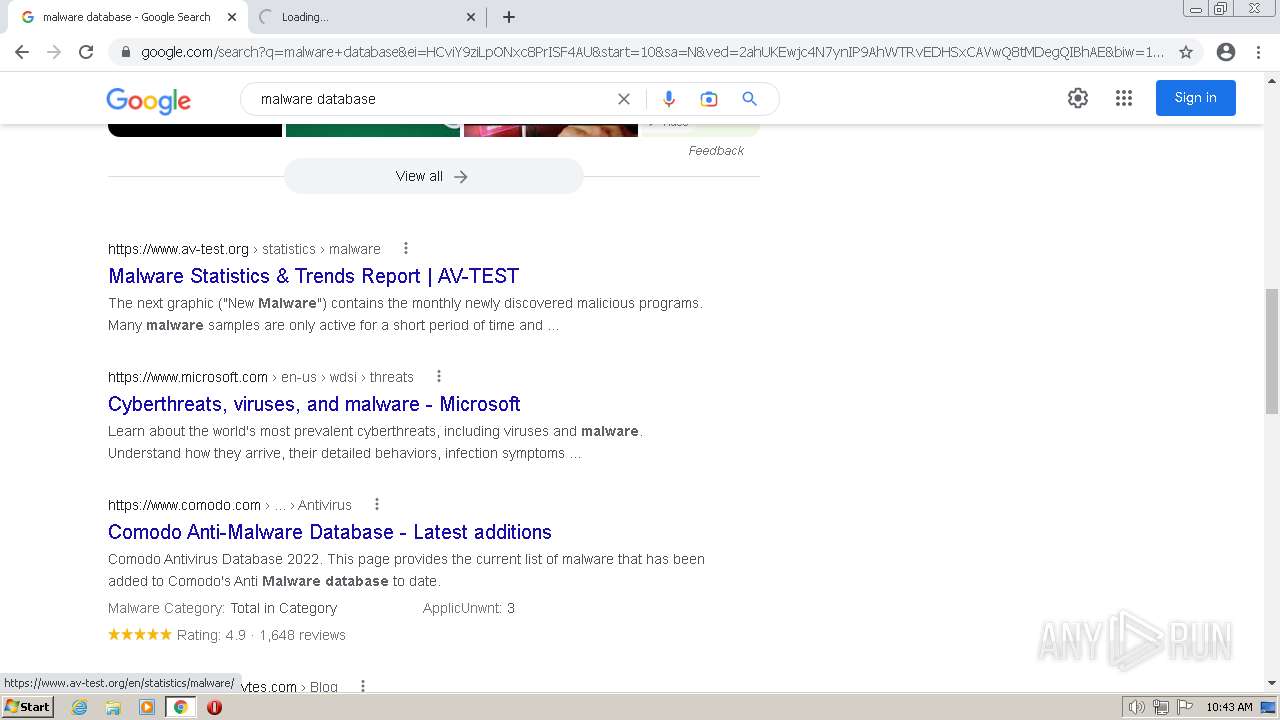
Task: Open Chrome's three-dot menu
Action: (x=1258, y=52)
